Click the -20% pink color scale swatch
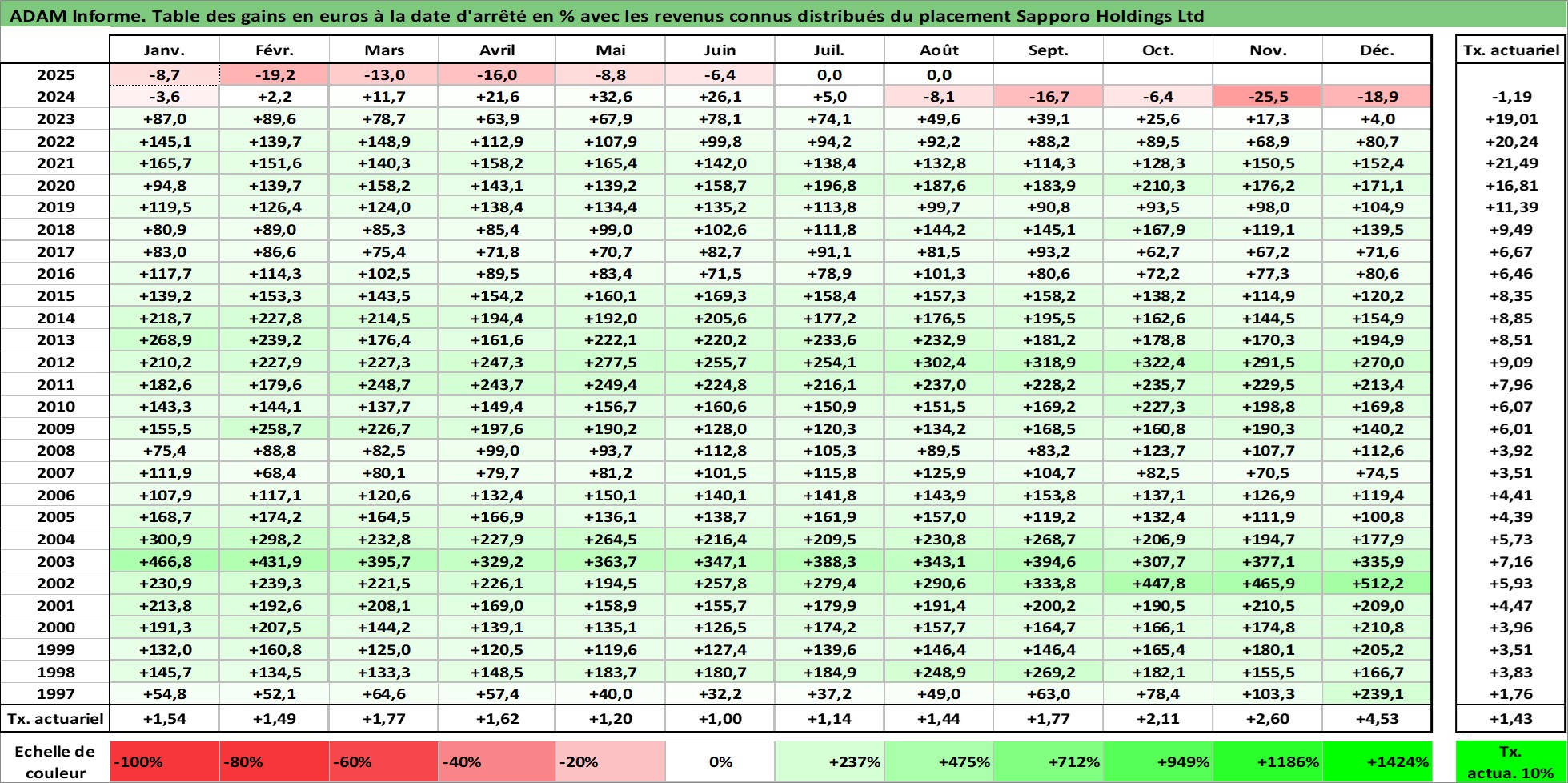The width and height of the screenshot is (1568, 783). pyautogui.click(x=611, y=761)
